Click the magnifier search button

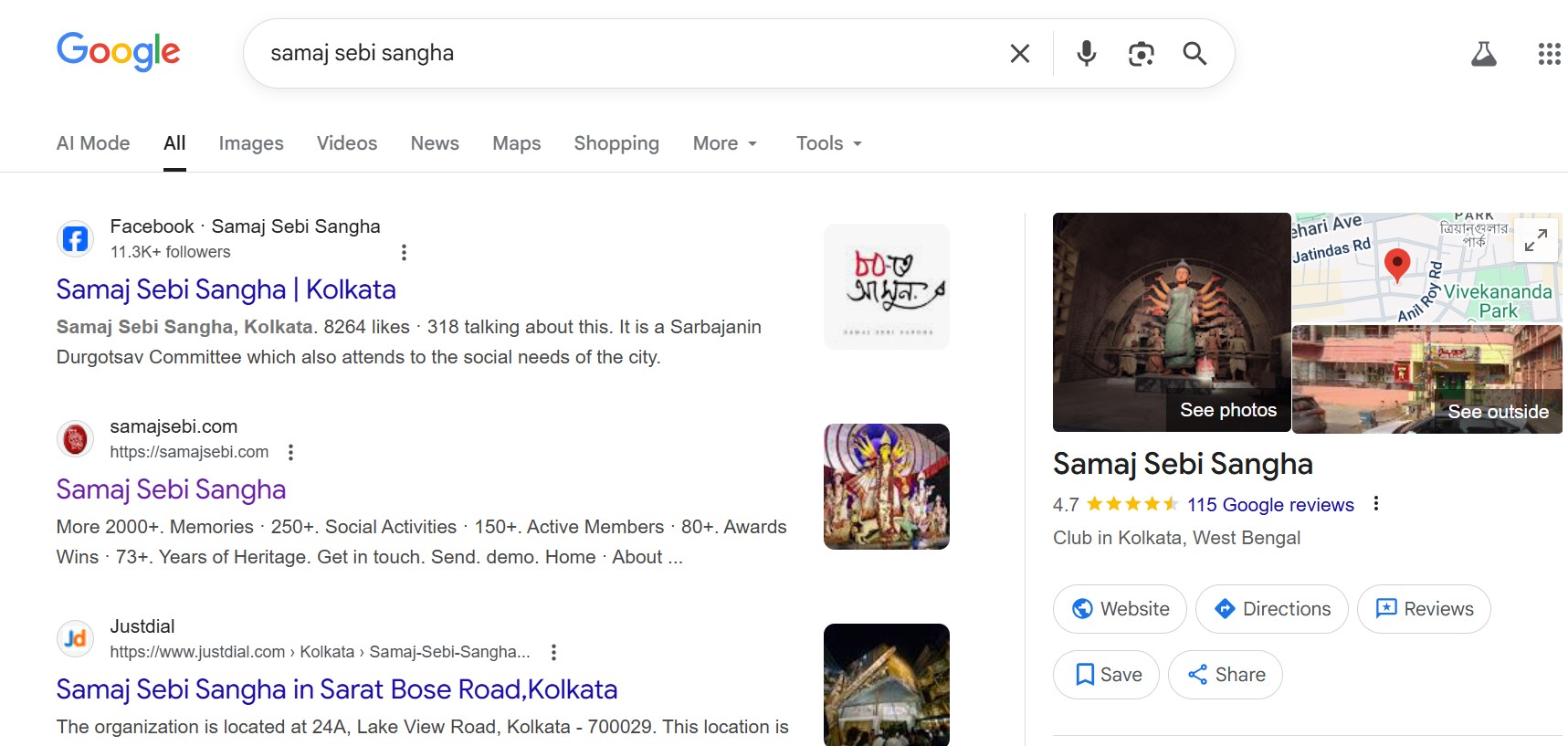tap(1194, 54)
